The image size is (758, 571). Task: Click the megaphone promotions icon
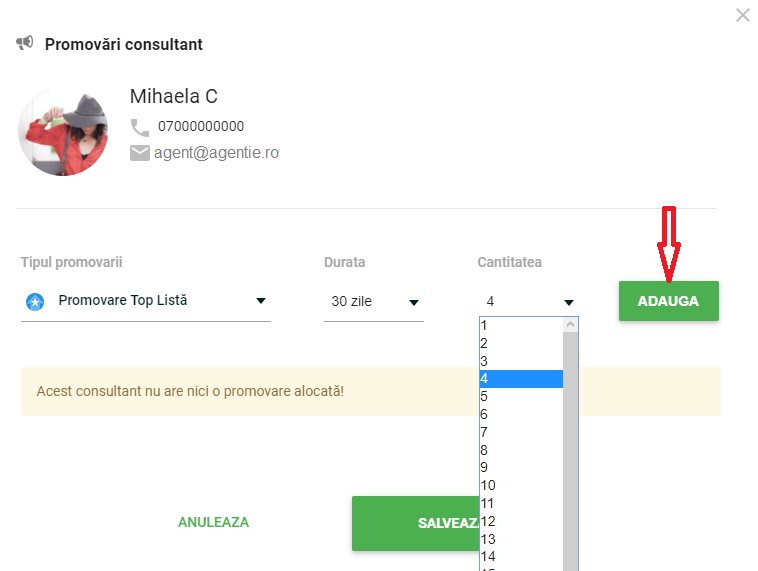tap(25, 43)
